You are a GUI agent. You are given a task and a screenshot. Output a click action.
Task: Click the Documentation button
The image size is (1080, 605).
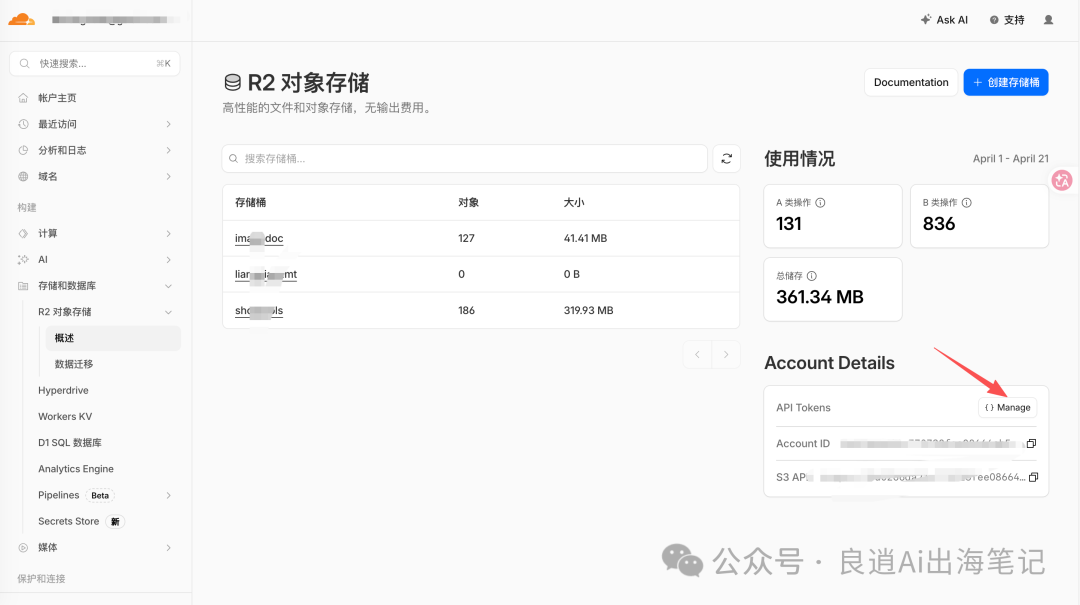911,83
